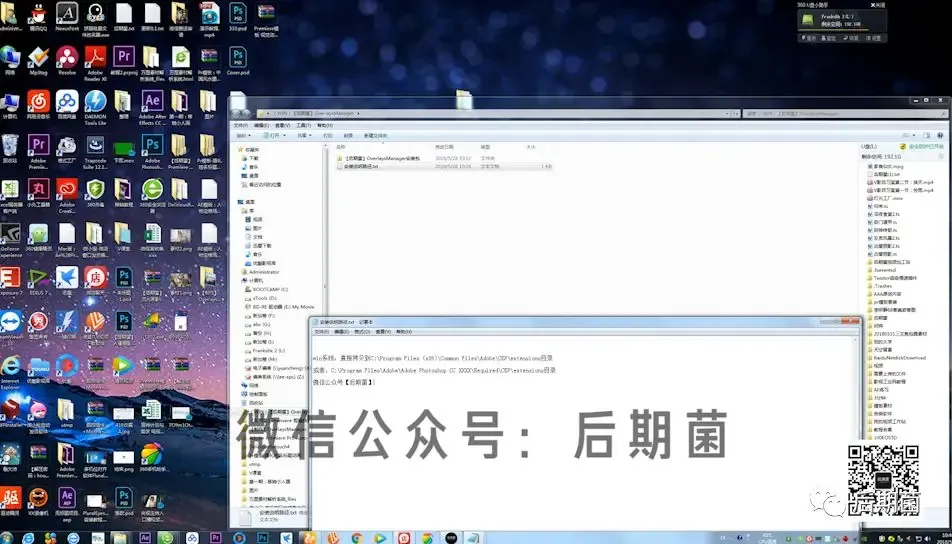The height and width of the screenshot is (544, 952).
Task: Expand the 组织 dropdown in Explorer toolbar
Action: [x=243, y=135]
